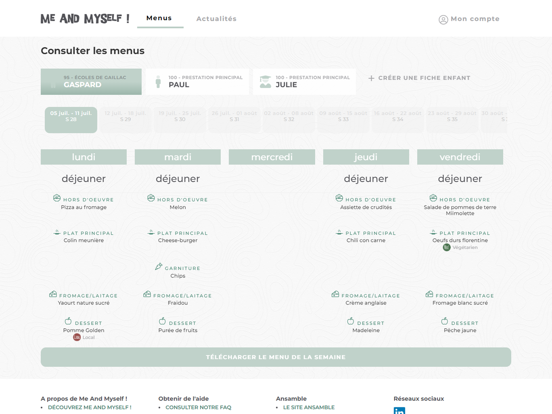Screen dimensions: 552x414
Task: Click the jeudi day header
Action: click(366, 157)
